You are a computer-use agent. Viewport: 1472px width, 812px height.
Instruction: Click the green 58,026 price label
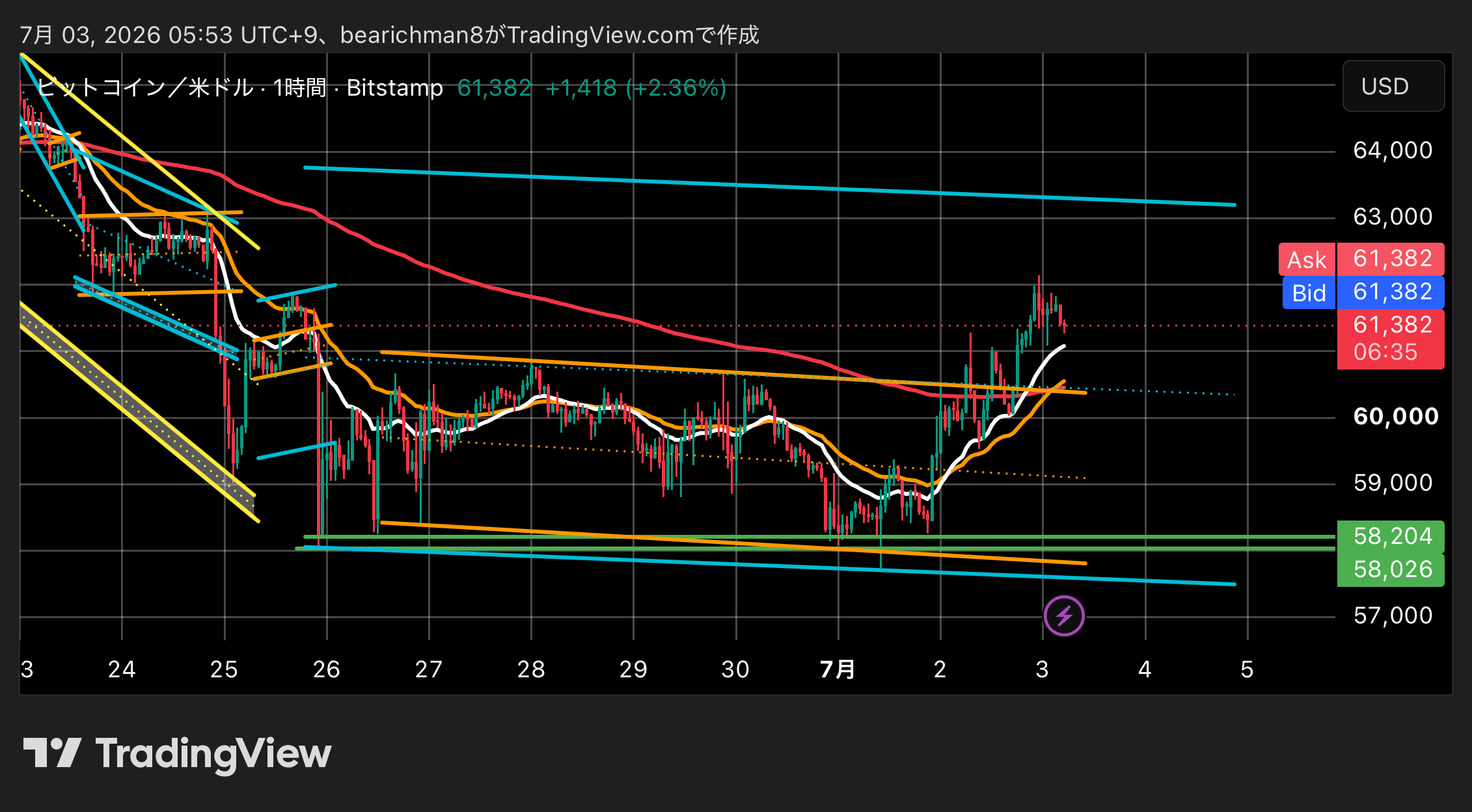[x=1391, y=569]
